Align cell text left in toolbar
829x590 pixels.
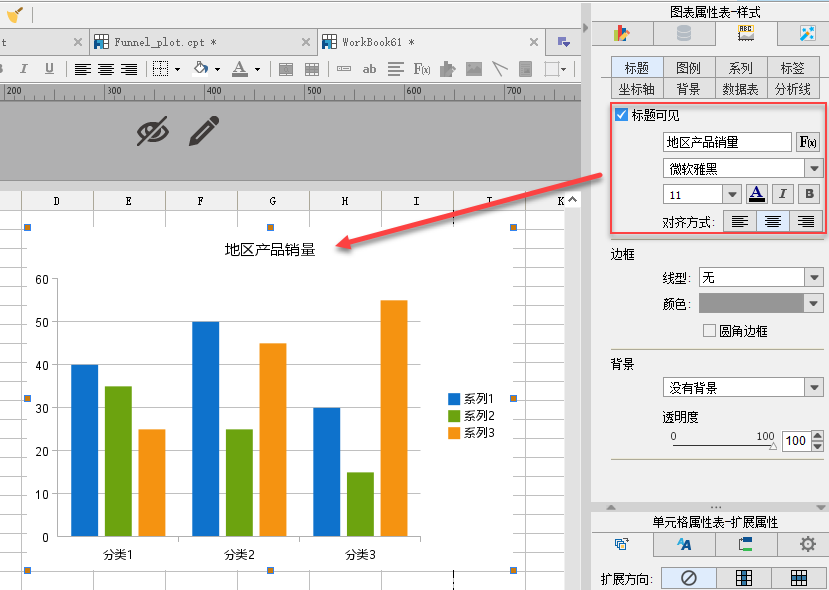82,69
